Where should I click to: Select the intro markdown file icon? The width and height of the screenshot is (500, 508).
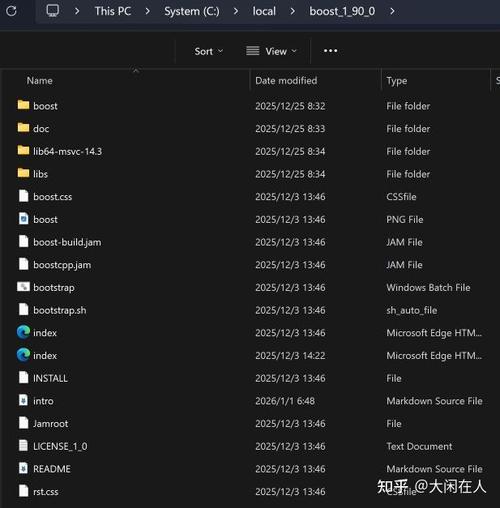[23, 400]
